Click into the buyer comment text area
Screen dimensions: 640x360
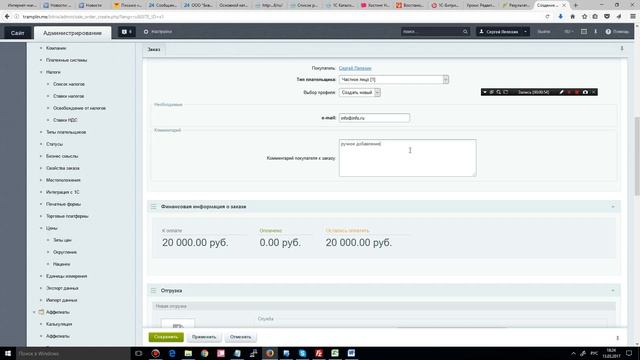pos(407,158)
